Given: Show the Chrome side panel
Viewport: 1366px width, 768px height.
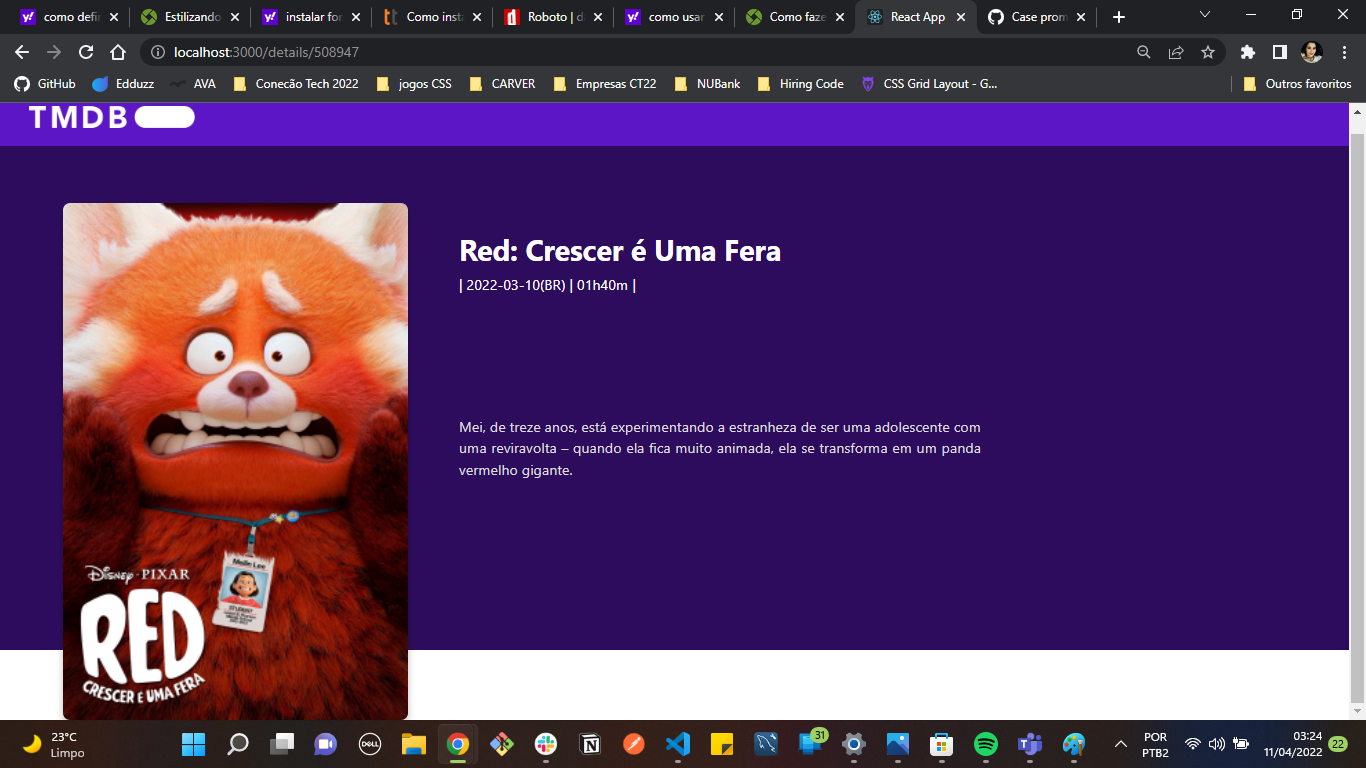Looking at the screenshot, I should pos(1279,52).
